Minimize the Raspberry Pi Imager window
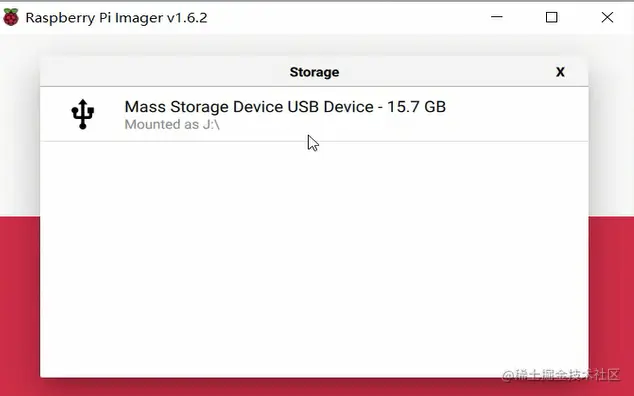The width and height of the screenshot is (634, 396). point(497,17)
